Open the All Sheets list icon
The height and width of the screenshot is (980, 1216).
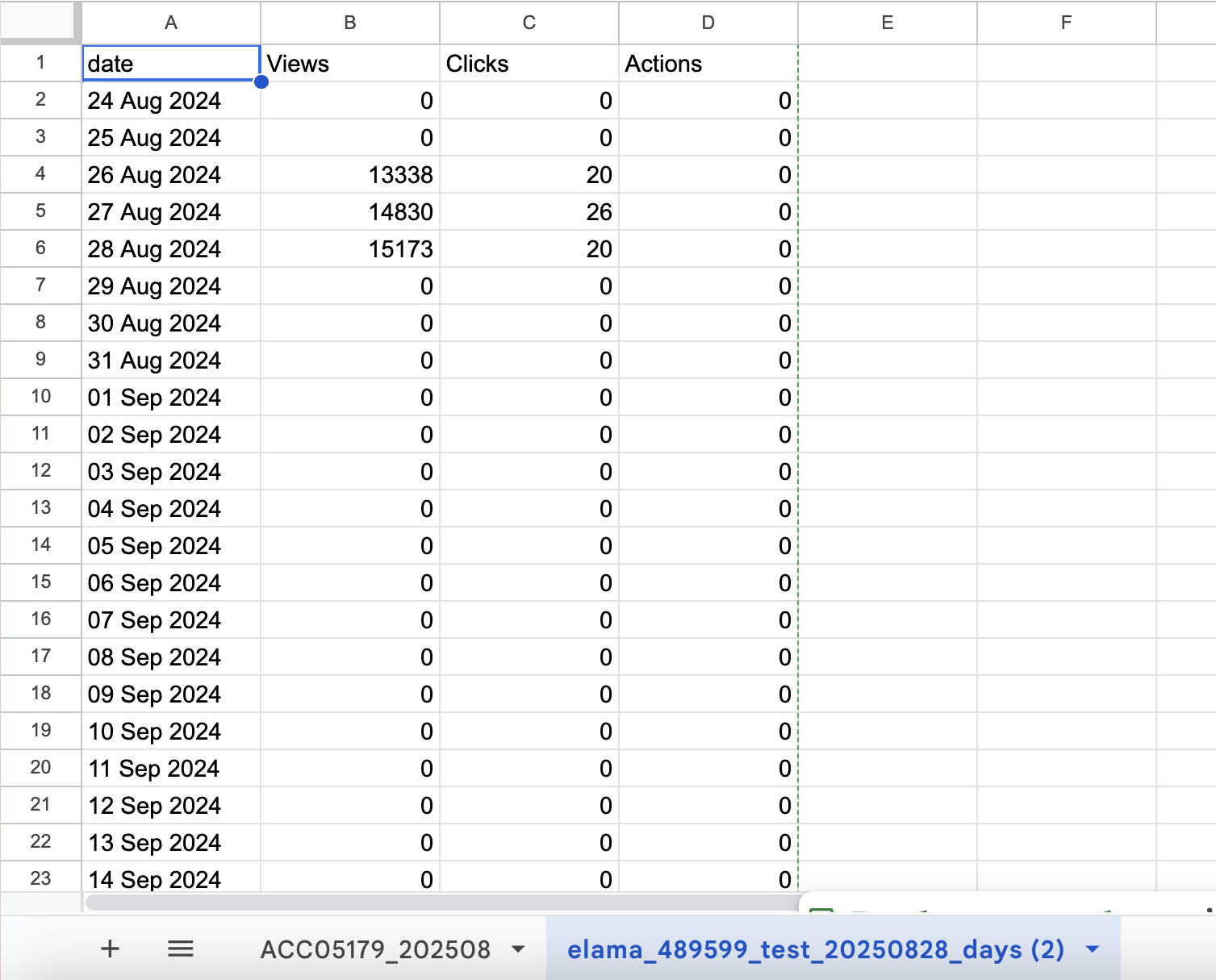[x=180, y=949]
